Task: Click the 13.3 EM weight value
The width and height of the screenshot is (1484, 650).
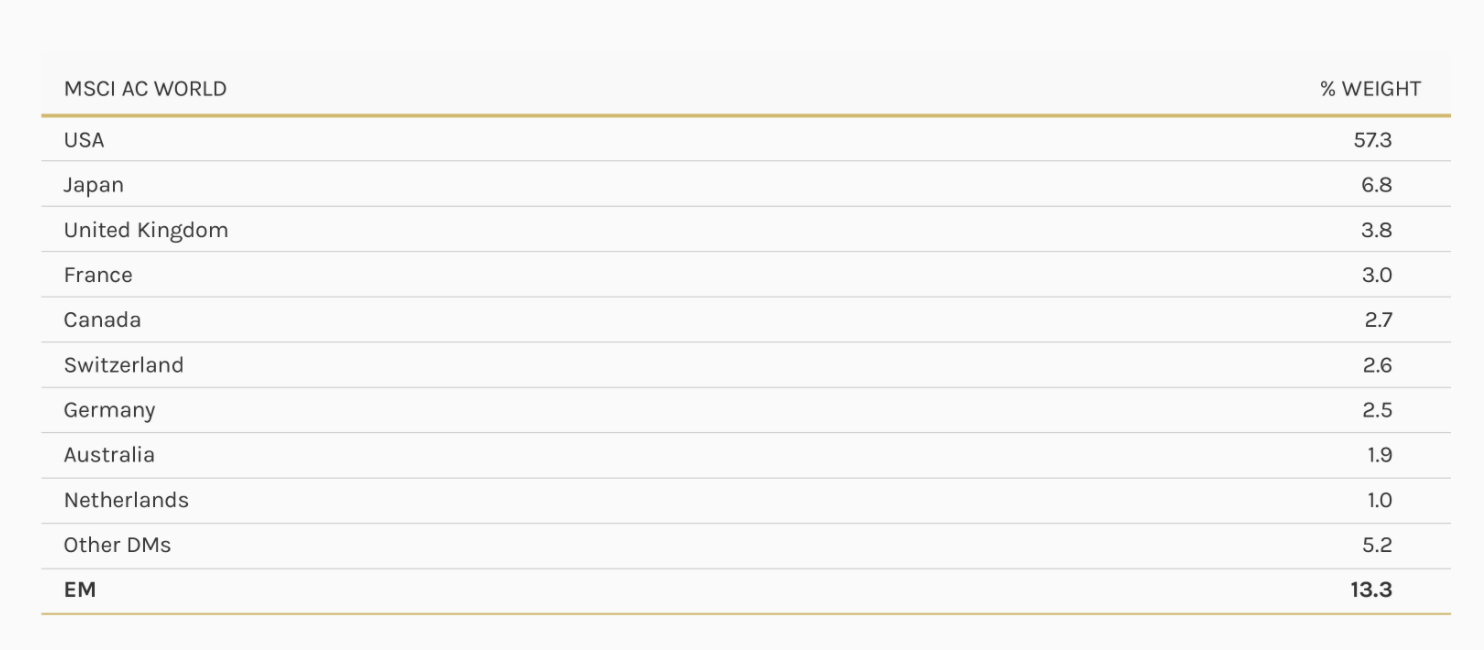Action: point(1371,590)
